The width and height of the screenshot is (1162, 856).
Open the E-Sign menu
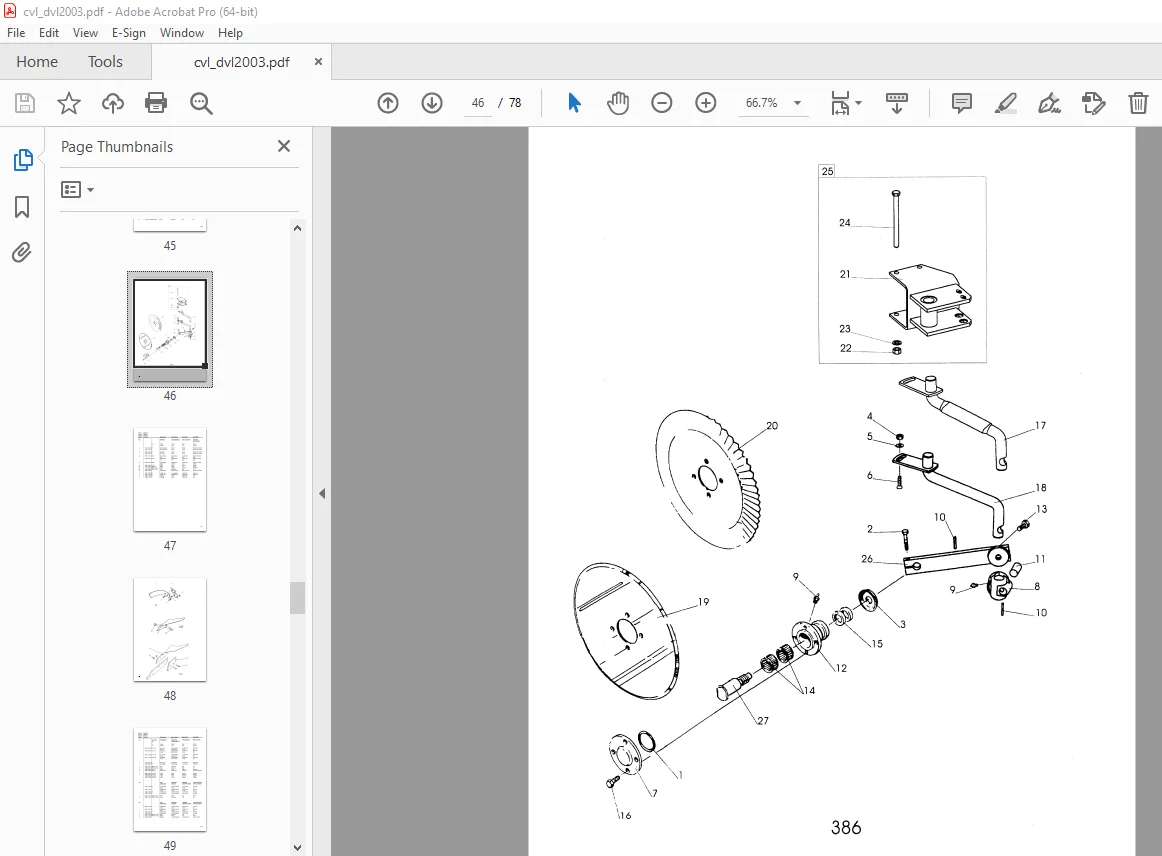pos(128,33)
